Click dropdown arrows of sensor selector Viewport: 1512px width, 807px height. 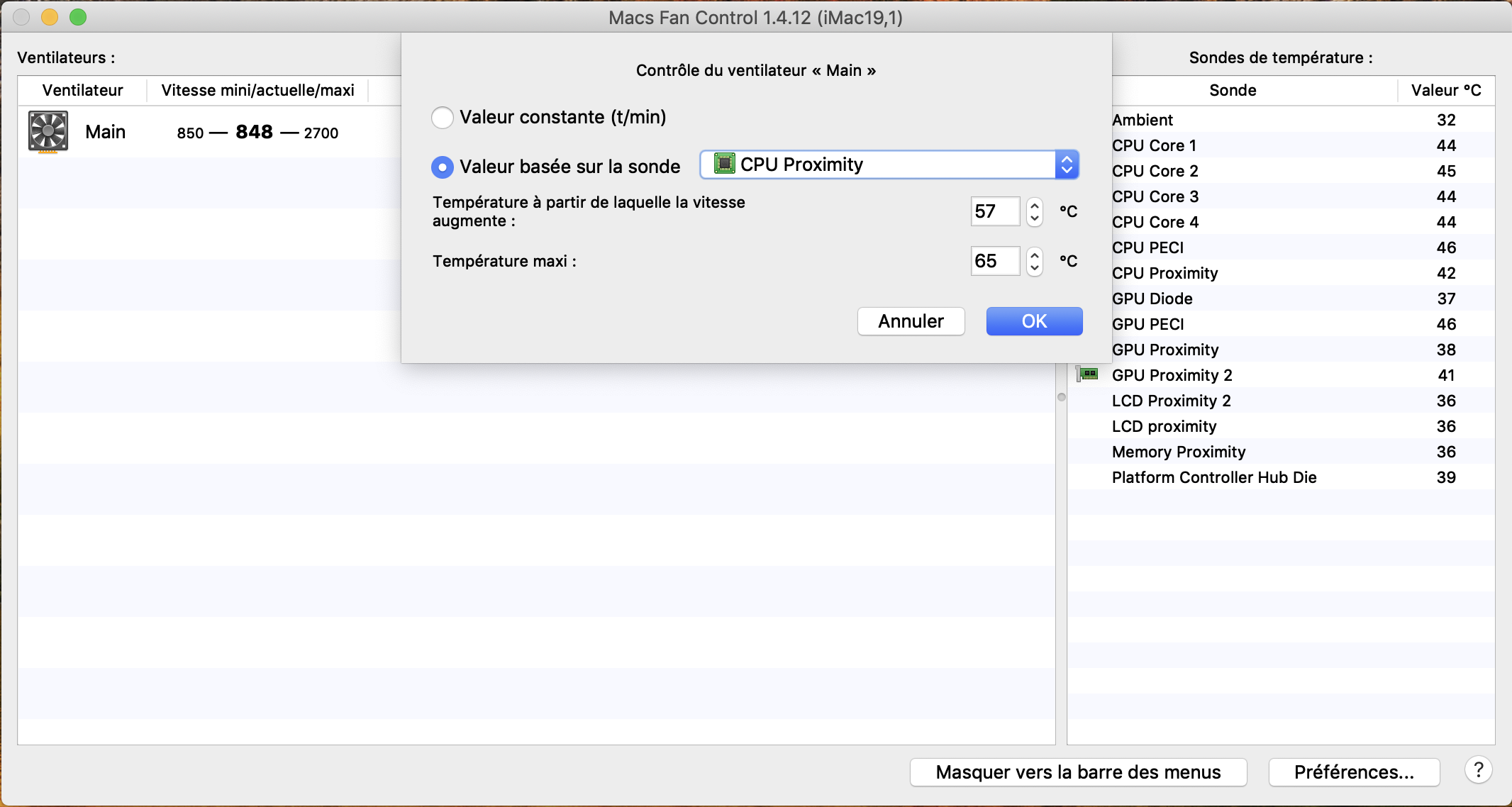tap(1067, 165)
